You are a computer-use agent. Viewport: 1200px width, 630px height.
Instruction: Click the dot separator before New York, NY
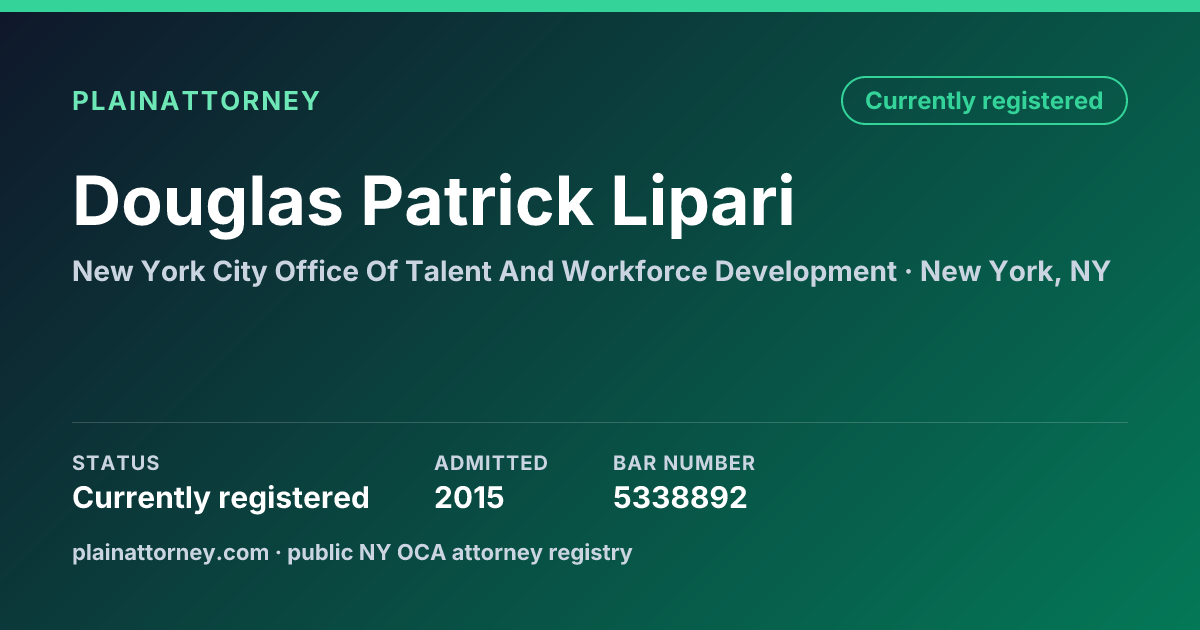pyautogui.click(x=908, y=272)
